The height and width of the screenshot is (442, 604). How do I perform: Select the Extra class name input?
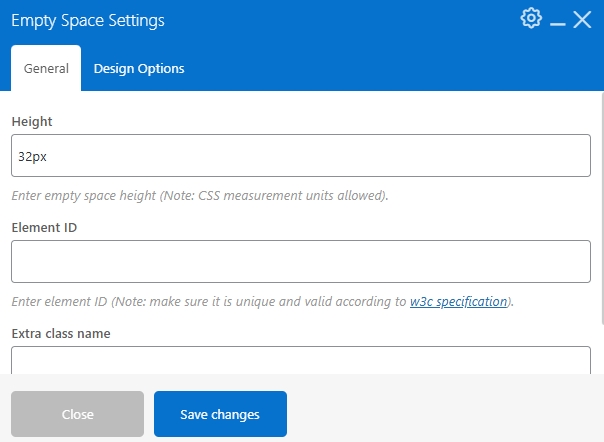pyautogui.click(x=301, y=360)
